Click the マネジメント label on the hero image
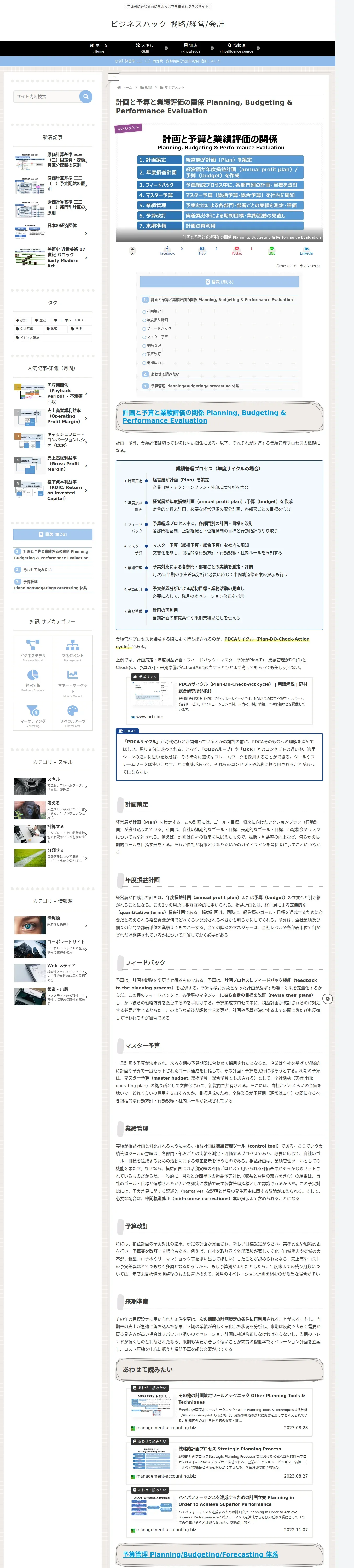The width and height of the screenshot is (354, 1568). (128, 128)
